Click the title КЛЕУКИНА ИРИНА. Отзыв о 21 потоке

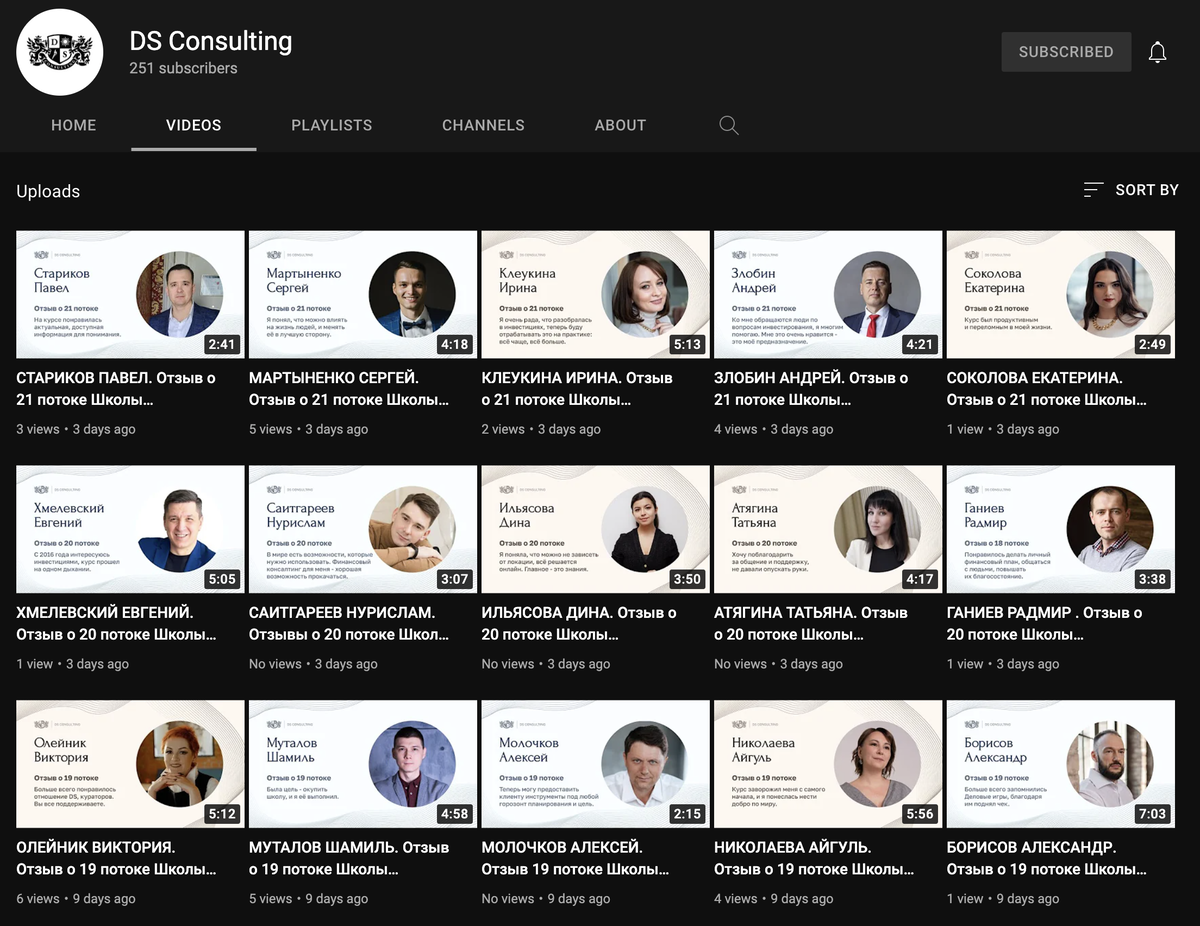click(577, 389)
